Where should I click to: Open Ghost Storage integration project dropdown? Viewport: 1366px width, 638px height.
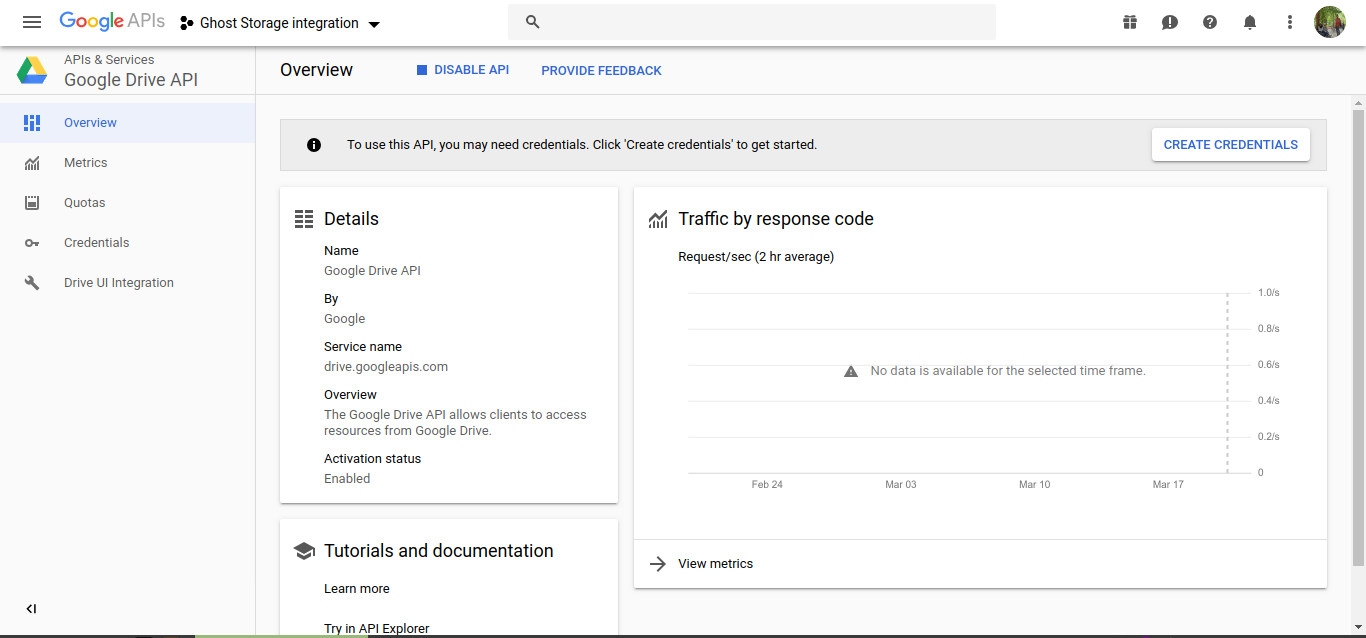[280, 23]
